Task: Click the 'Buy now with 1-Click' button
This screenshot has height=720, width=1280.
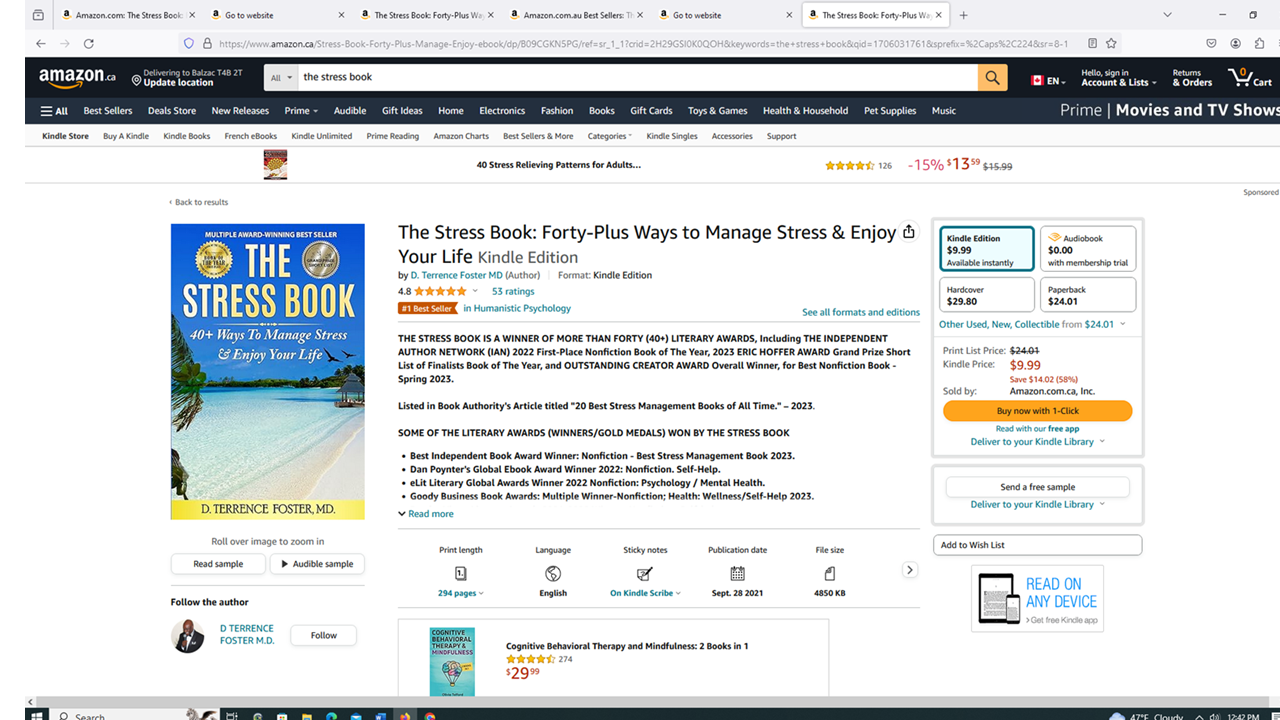Action: pos(1038,411)
